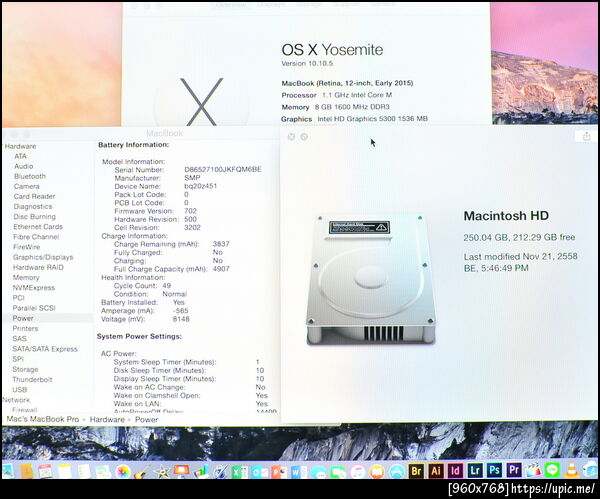Open Reminders in the Dock
Viewport: 600px width, 499px height.
[x=84, y=470]
